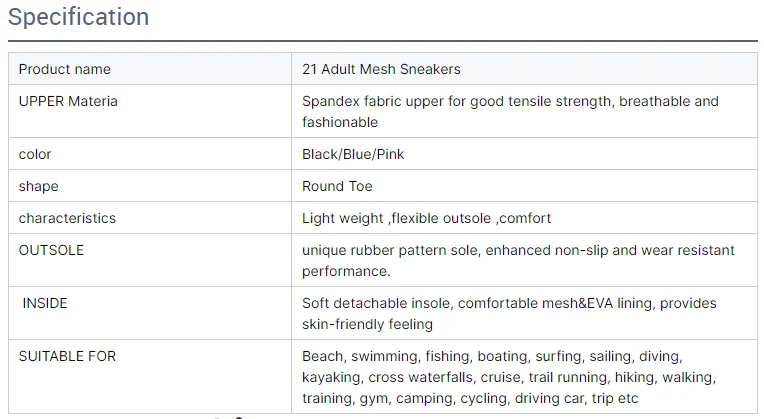Click the "color" row label

point(35,154)
